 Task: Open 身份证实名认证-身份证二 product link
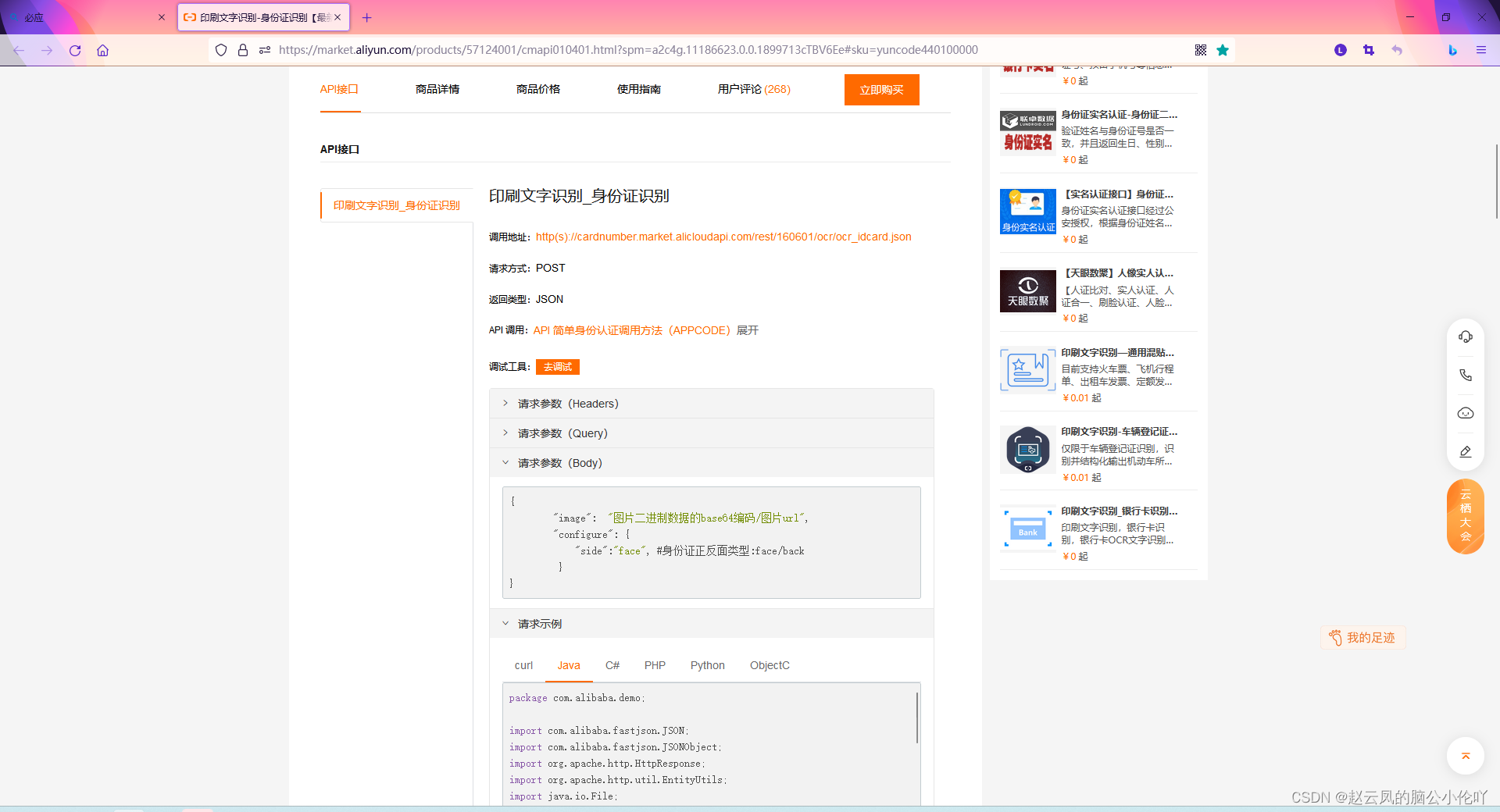click(x=1119, y=115)
